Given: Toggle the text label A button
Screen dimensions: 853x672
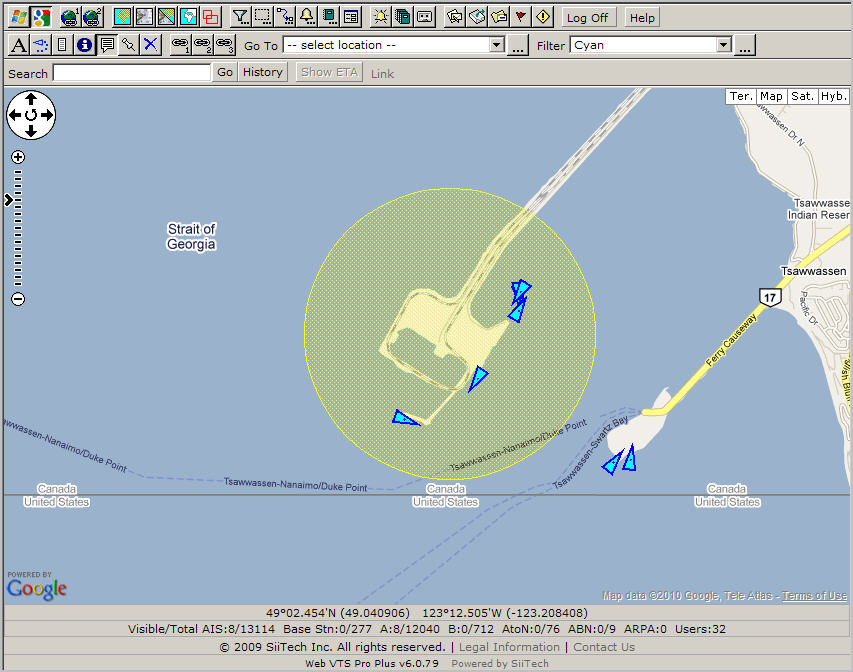Looking at the screenshot, I should click(18, 45).
